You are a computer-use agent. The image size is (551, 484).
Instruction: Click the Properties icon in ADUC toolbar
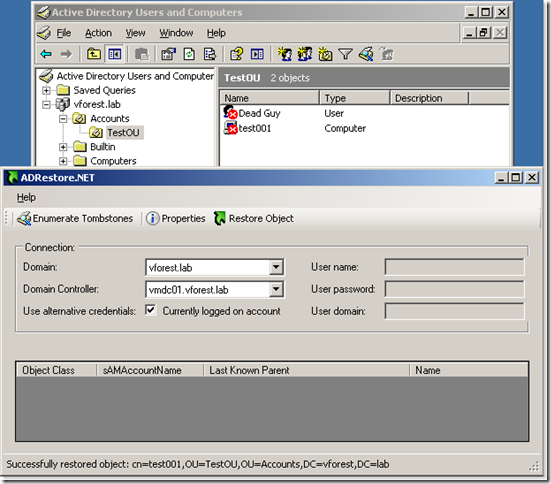click(x=168, y=54)
